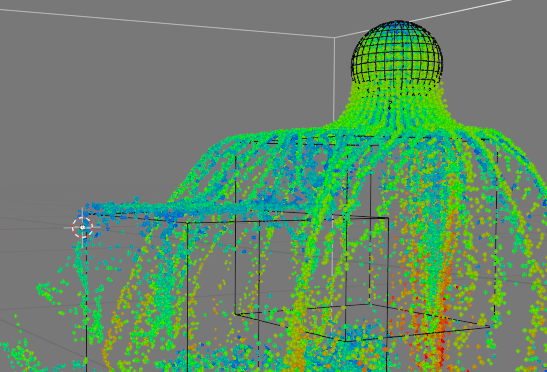
Task: Click the red-white 3D cursor circle
Action: tap(82, 227)
